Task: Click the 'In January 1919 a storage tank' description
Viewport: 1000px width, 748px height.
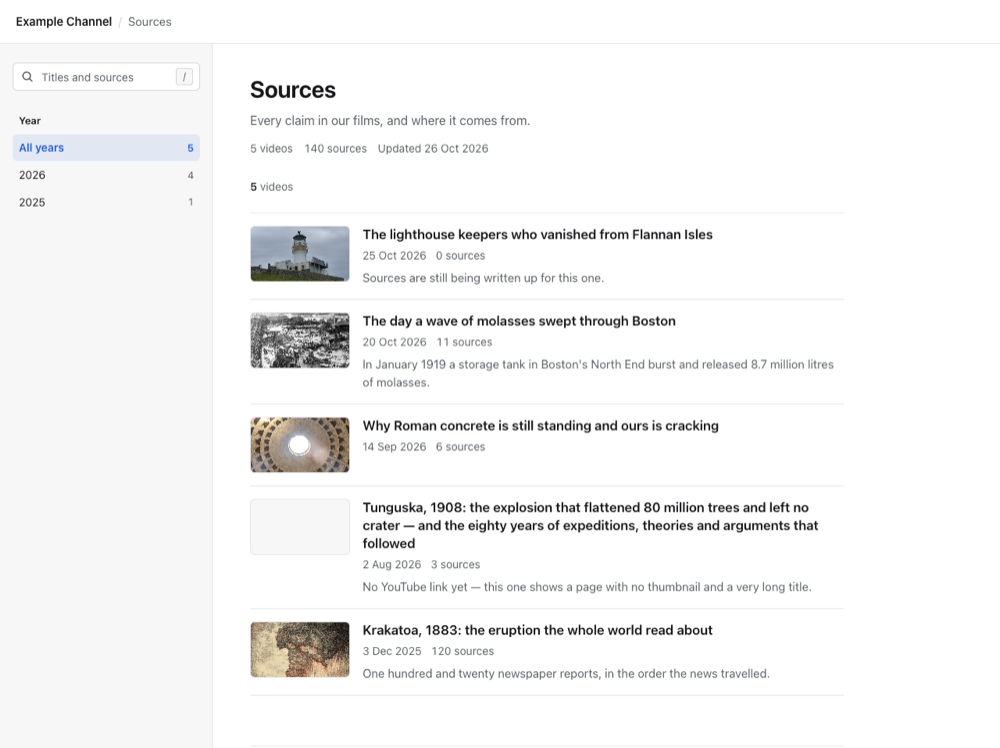Action: pos(598,373)
